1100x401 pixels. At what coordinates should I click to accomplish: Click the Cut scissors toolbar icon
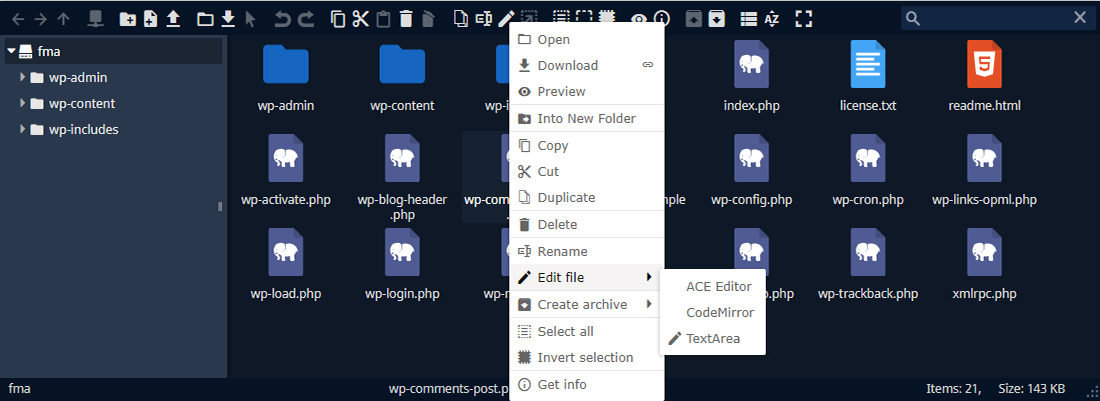(361, 19)
